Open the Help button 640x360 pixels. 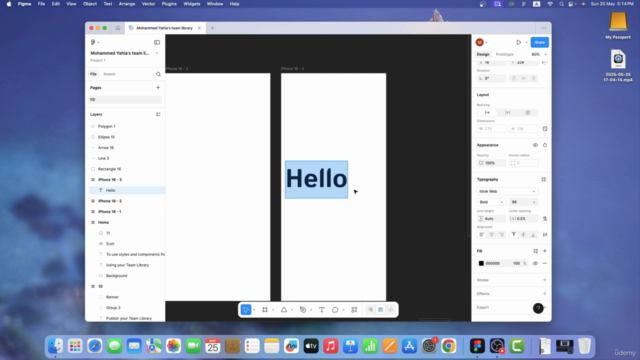[x=538, y=308]
